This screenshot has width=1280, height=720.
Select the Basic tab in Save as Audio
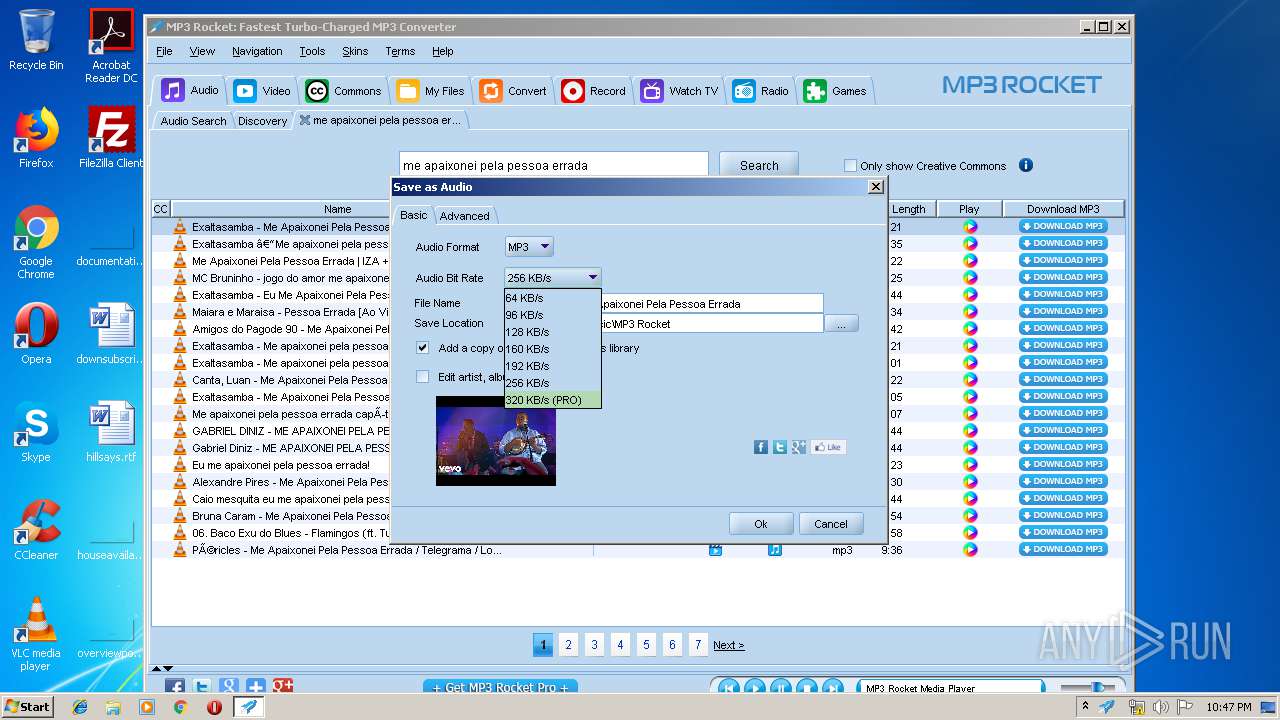tap(414, 215)
